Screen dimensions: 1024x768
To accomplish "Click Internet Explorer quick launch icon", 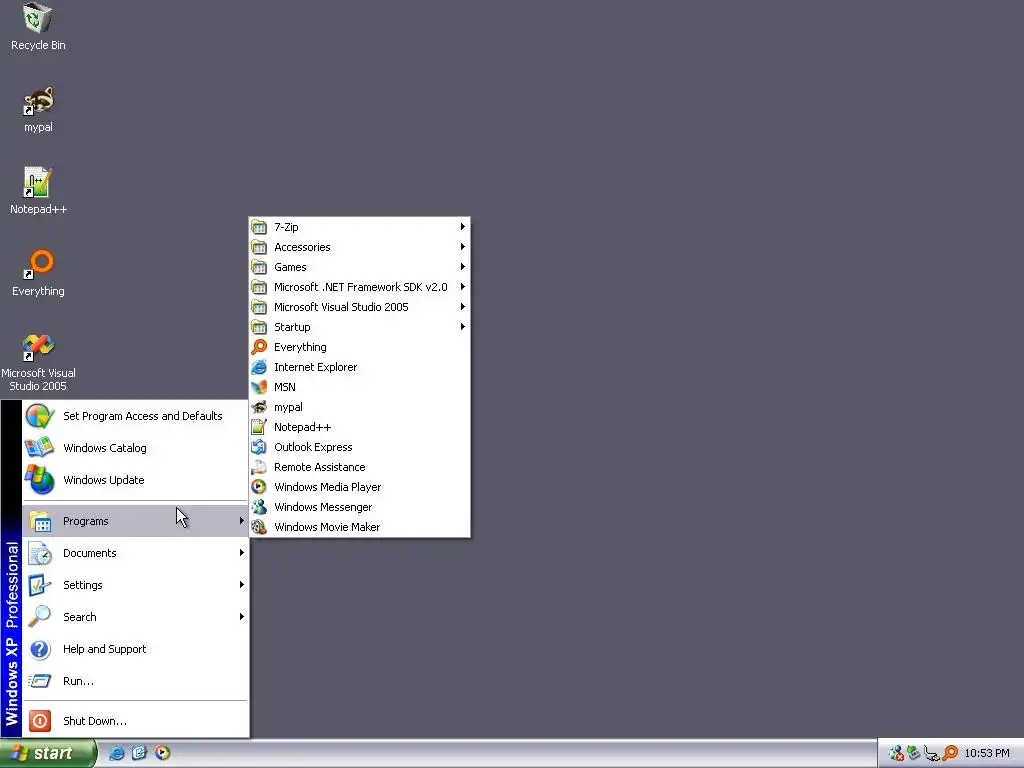I will click(x=116, y=753).
